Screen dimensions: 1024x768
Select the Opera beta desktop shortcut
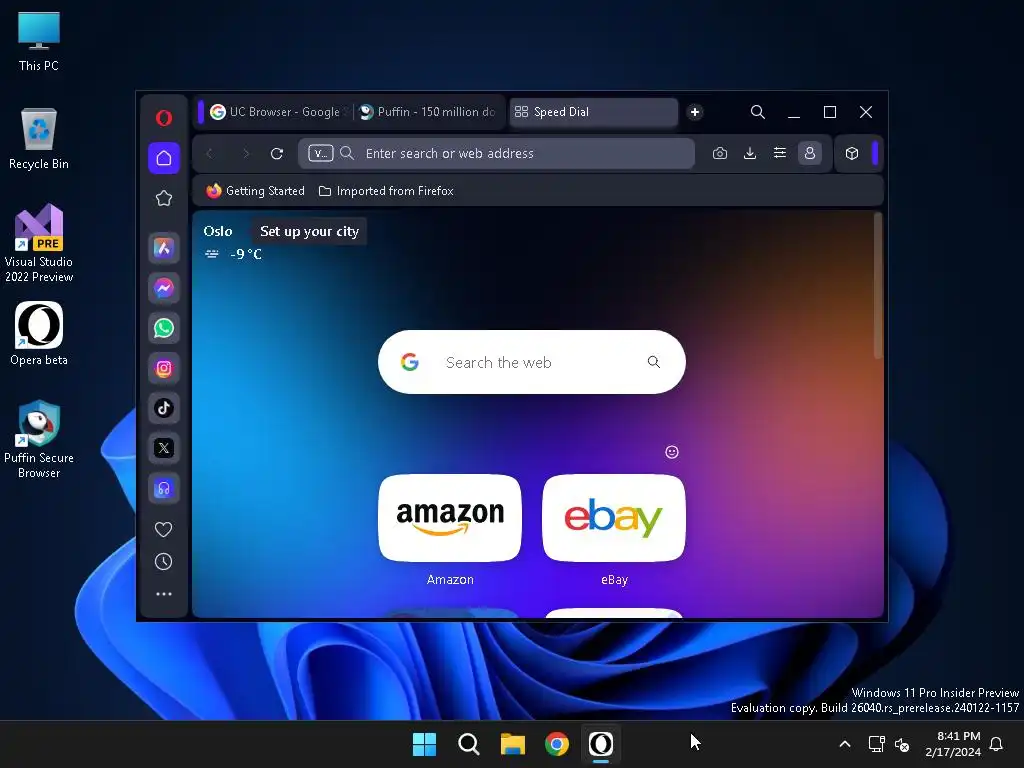[39, 333]
